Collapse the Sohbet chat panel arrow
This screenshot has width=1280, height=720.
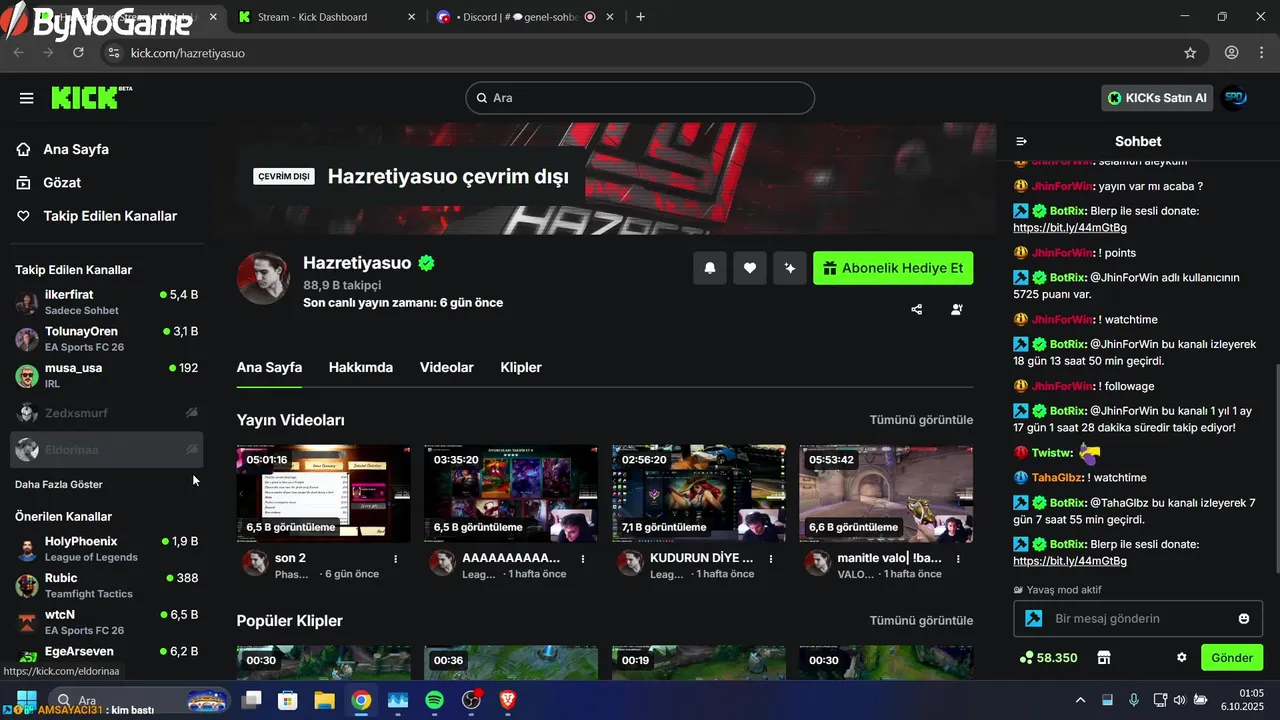(1021, 142)
